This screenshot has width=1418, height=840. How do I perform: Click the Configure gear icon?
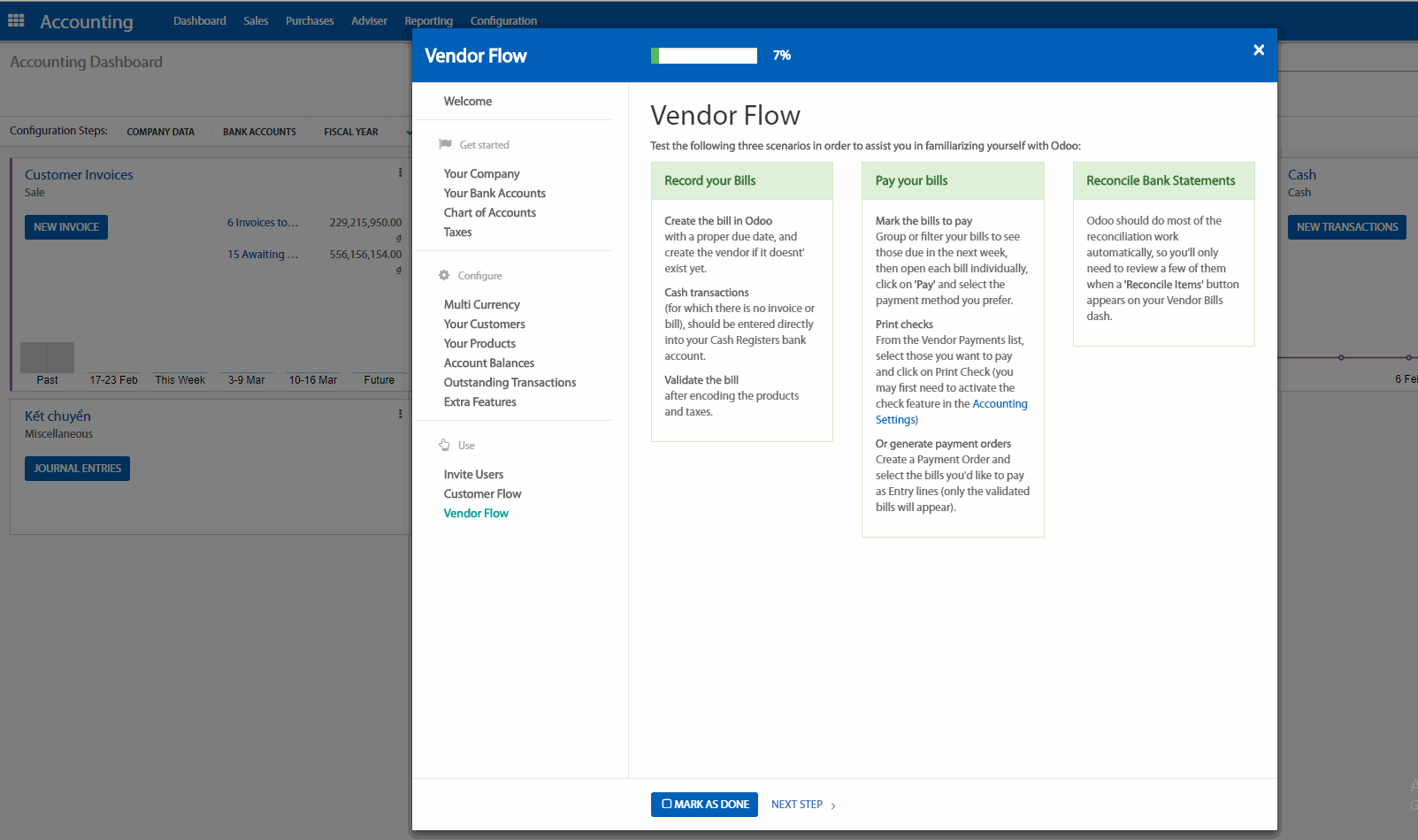click(444, 275)
